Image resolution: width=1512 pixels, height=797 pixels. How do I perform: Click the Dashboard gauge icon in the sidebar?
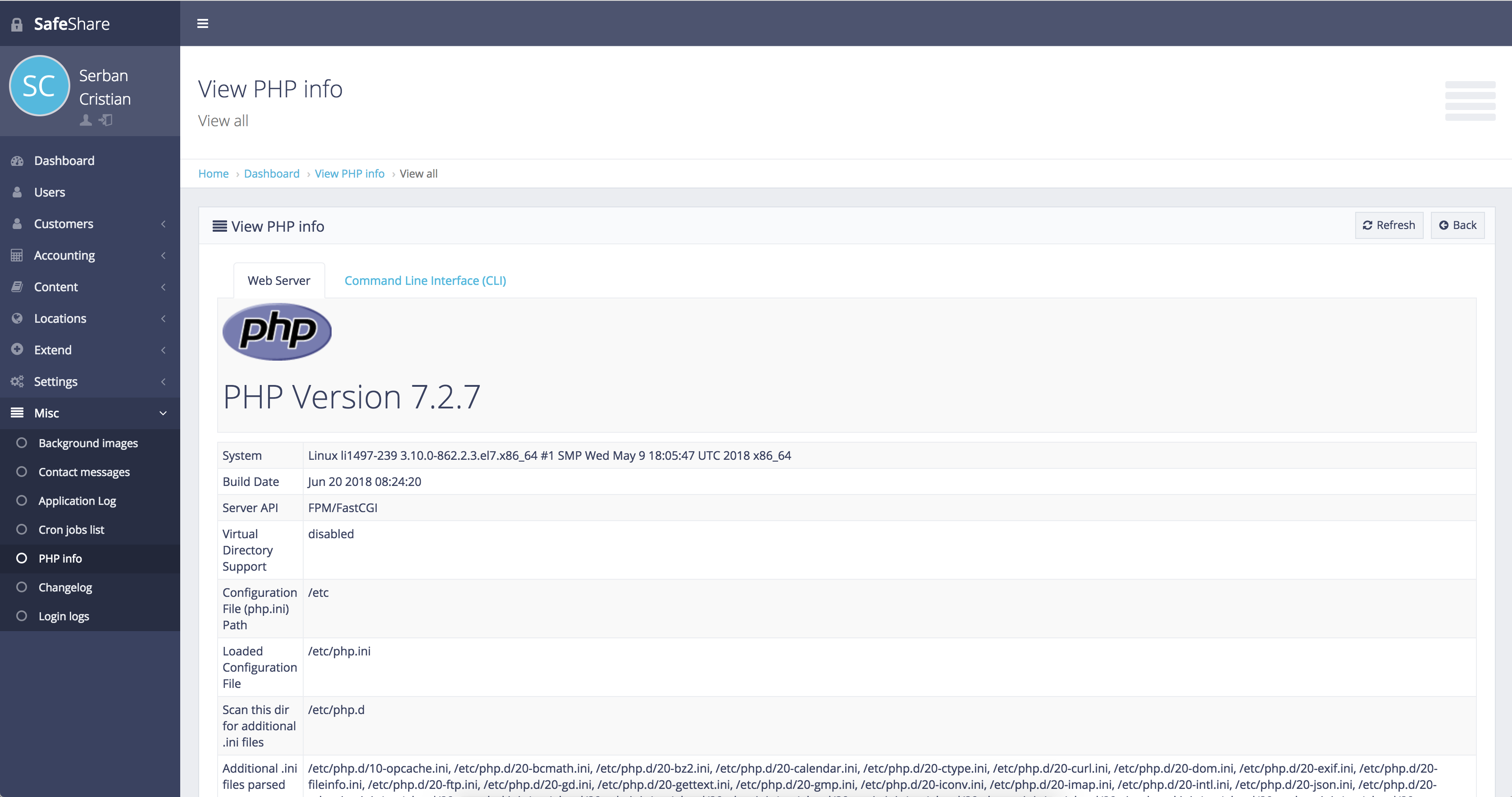point(17,161)
